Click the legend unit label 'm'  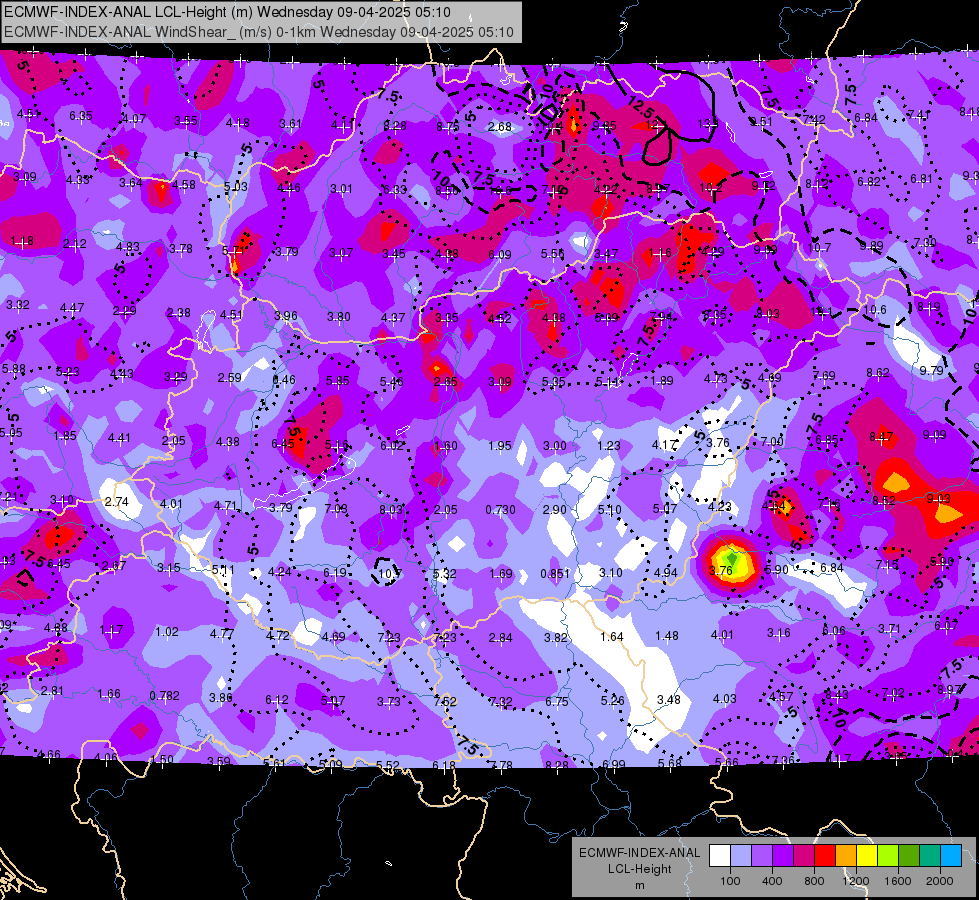(x=639, y=885)
